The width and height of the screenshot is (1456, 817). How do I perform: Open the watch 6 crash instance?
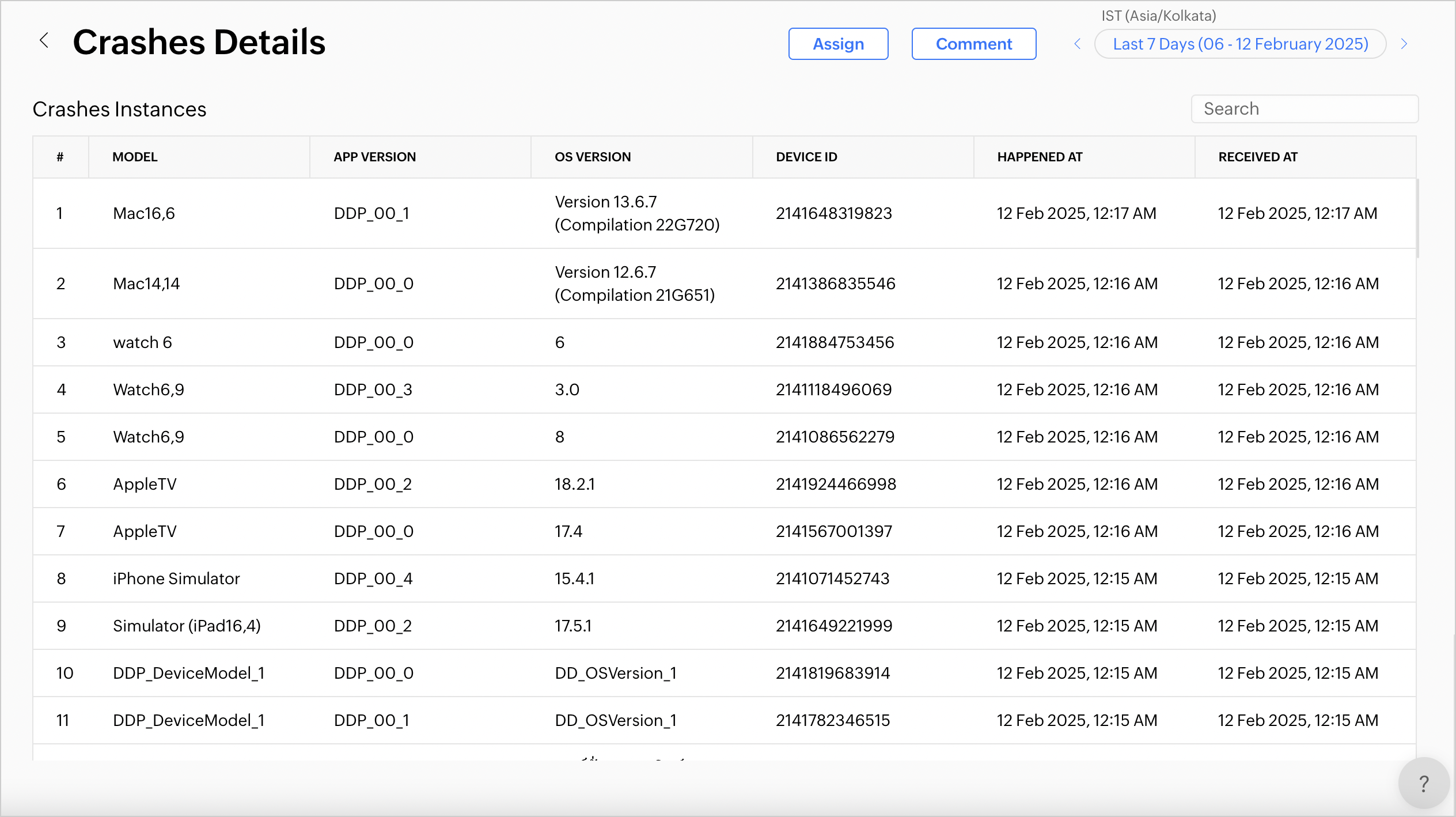tap(142, 342)
